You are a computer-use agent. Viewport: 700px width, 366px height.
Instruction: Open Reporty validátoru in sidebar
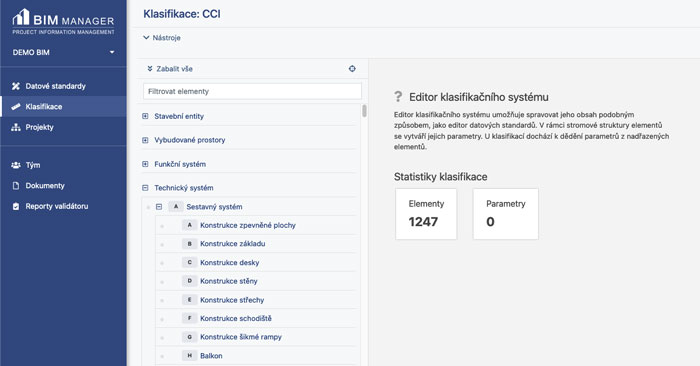pyautogui.click(x=63, y=206)
